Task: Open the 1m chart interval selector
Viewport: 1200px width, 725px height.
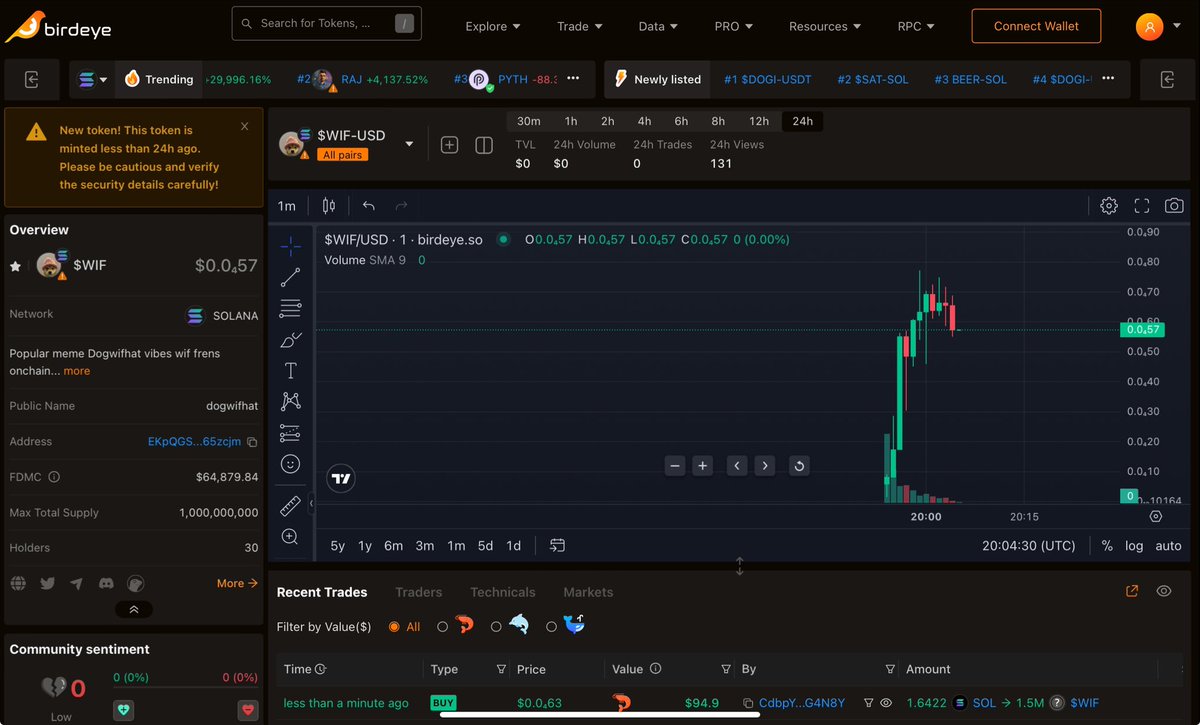Action: point(287,206)
